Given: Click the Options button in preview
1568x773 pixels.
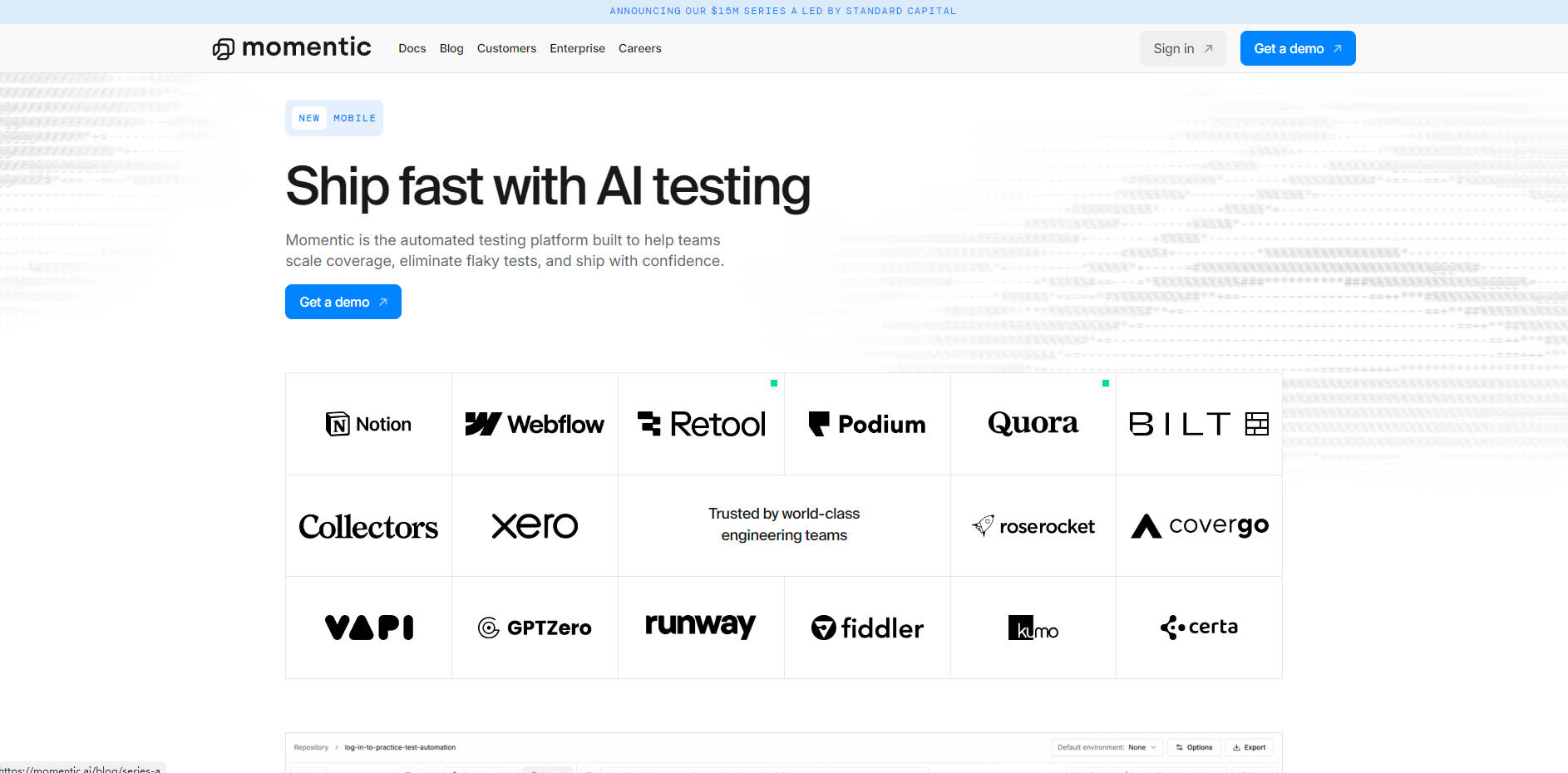Looking at the screenshot, I should pyautogui.click(x=1194, y=747).
